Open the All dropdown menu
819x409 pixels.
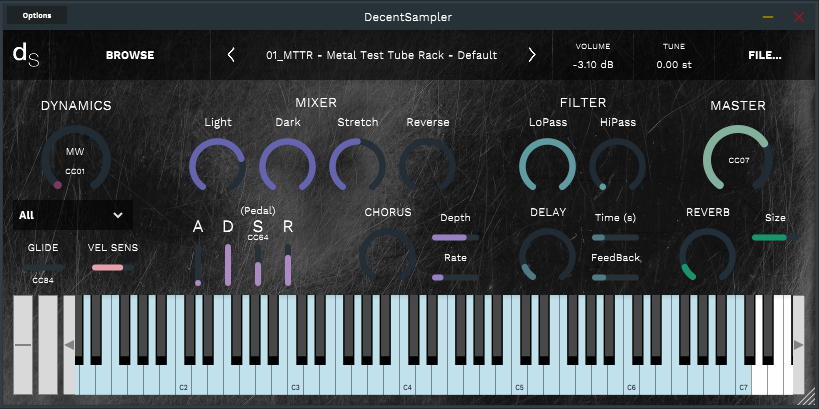73,215
